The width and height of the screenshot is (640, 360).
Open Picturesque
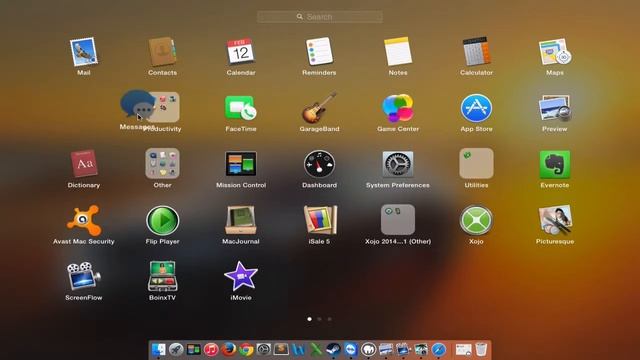tap(555, 220)
